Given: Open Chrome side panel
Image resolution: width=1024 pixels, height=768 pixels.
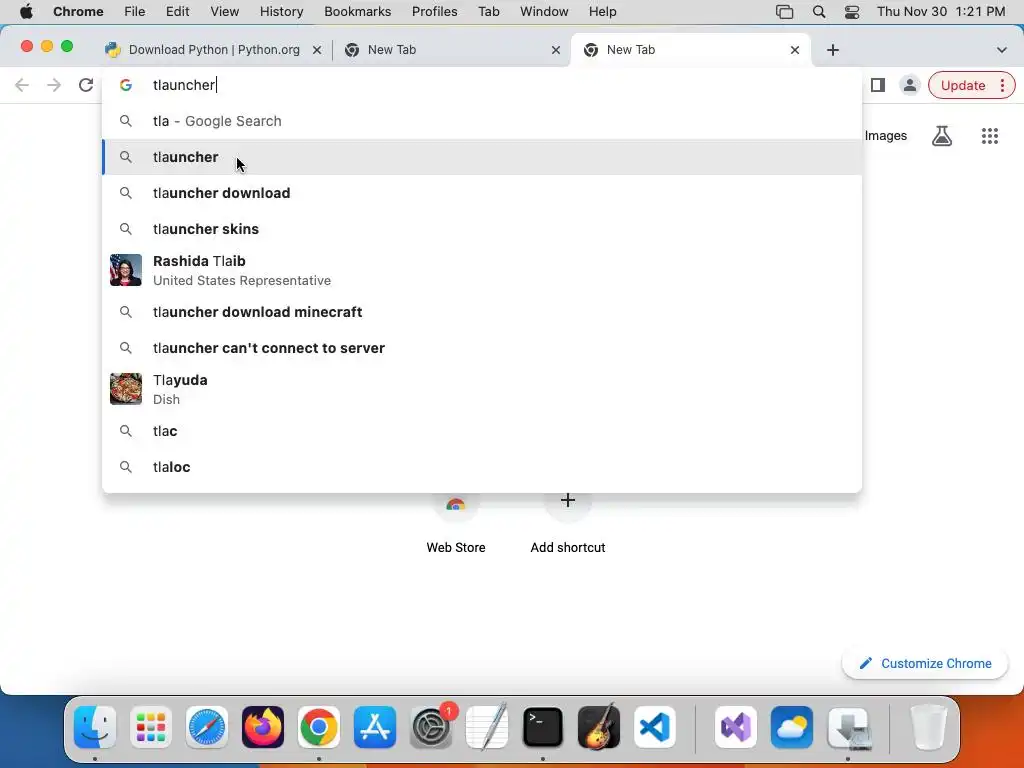Looking at the screenshot, I should pos(878,85).
